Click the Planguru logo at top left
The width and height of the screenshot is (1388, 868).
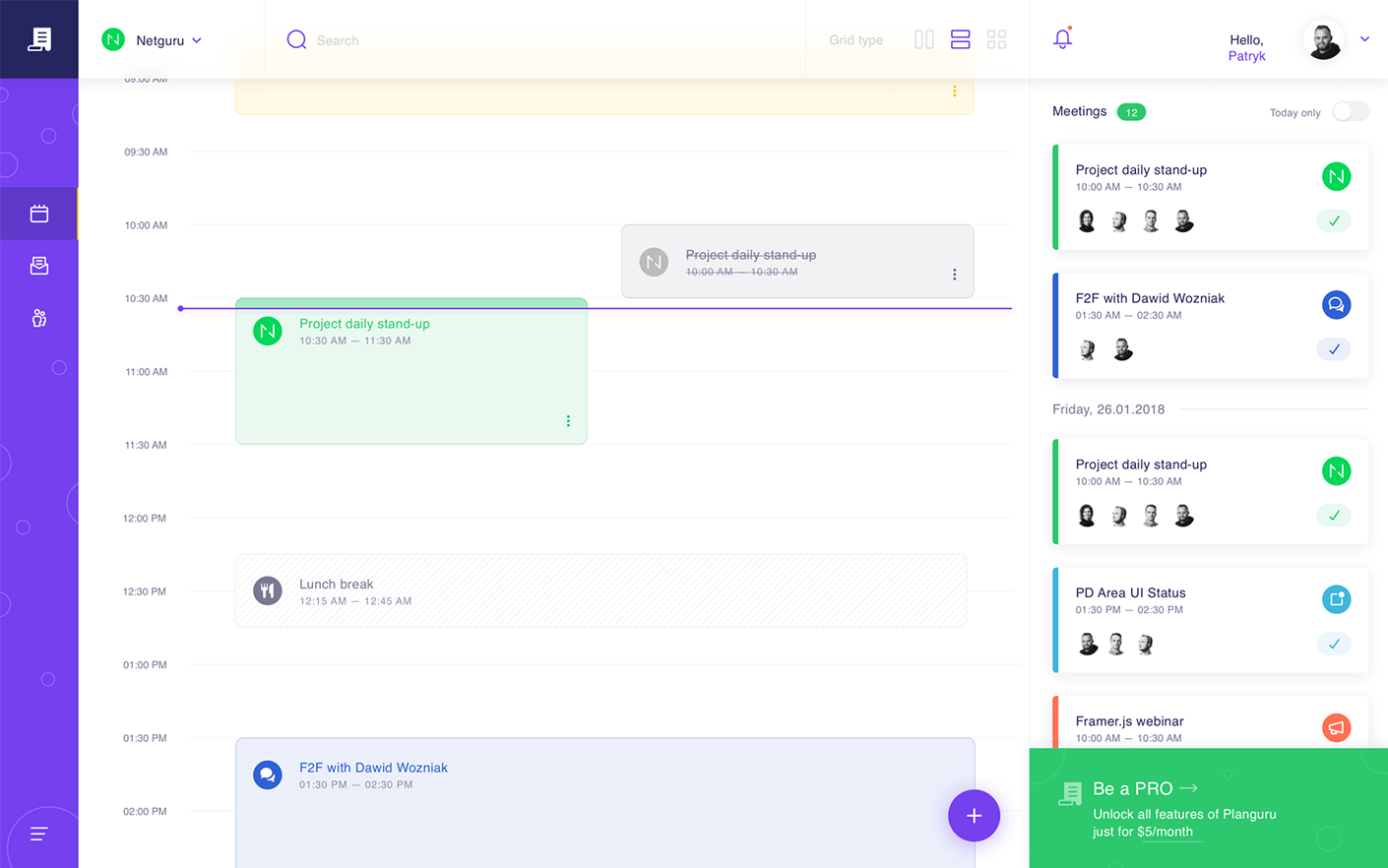[38, 38]
